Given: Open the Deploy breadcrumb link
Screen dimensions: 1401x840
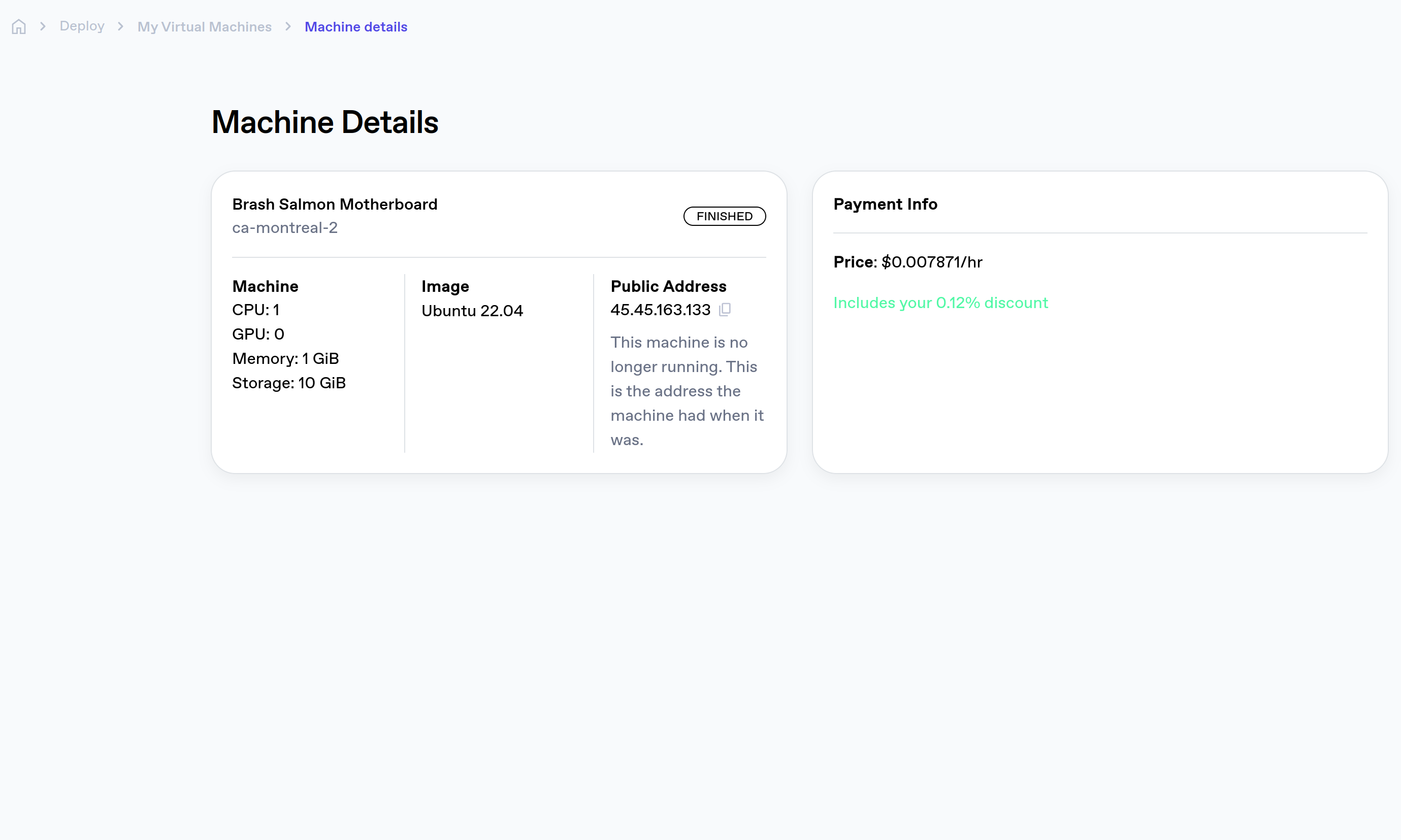Looking at the screenshot, I should [x=82, y=26].
